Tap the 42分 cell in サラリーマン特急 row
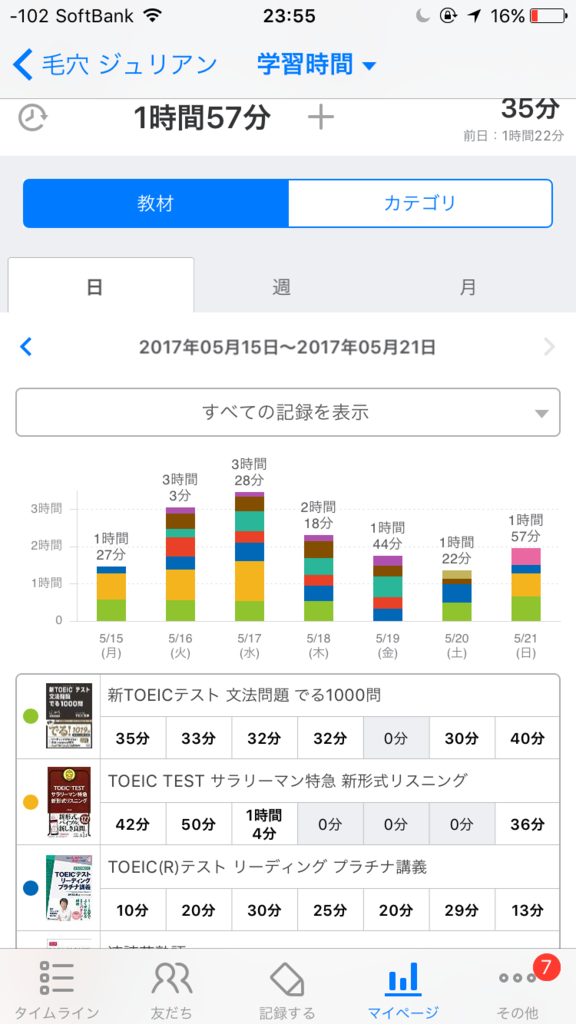Viewport: 576px width, 1024px height. click(x=133, y=824)
